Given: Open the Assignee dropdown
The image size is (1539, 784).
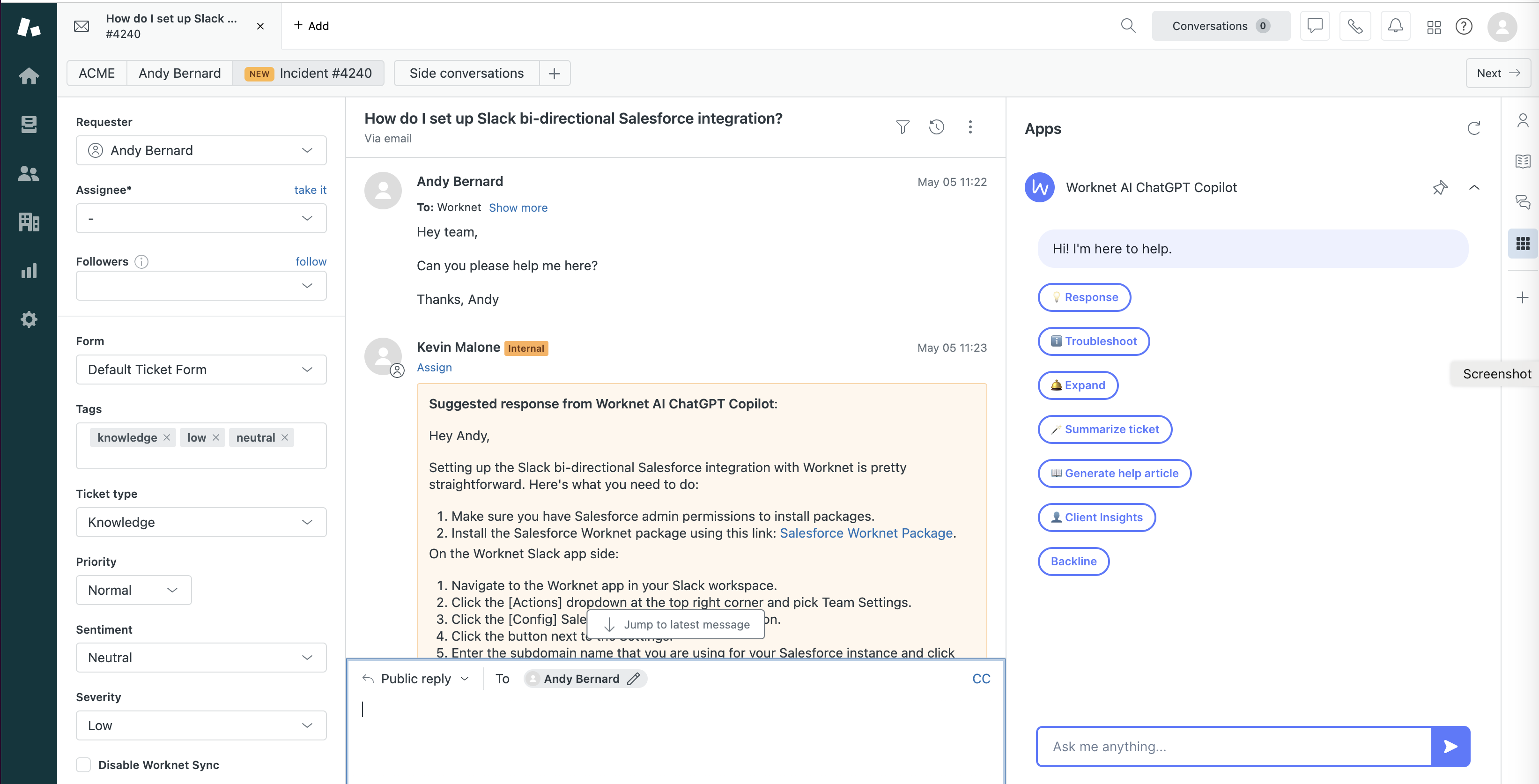Looking at the screenshot, I should pyautogui.click(x=201, y=218).
